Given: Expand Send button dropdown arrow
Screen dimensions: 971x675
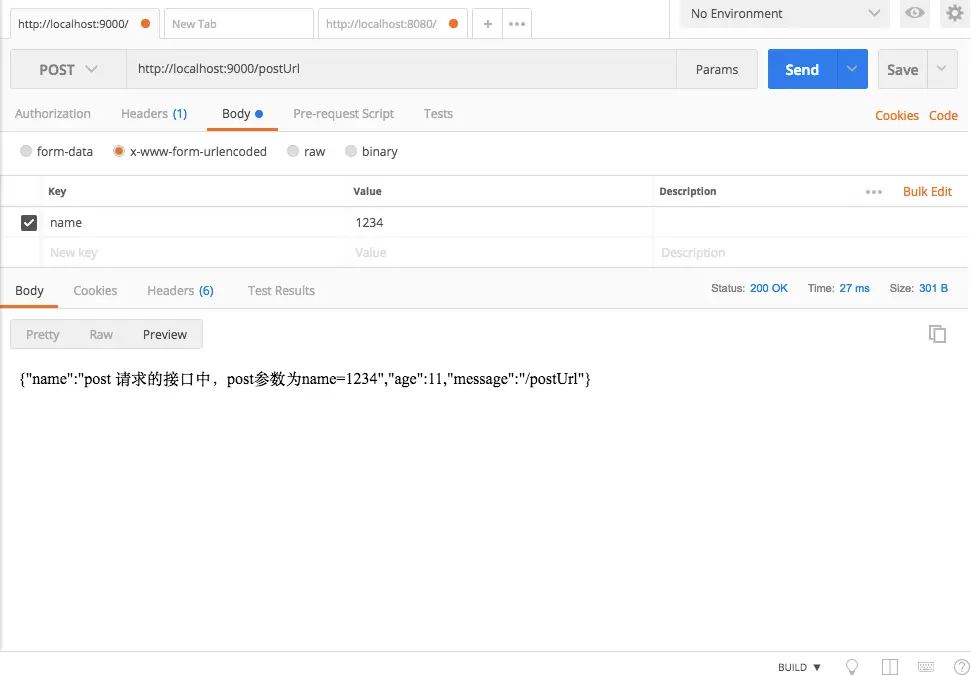Looking at the screenshot, I should tap(852, 69).
